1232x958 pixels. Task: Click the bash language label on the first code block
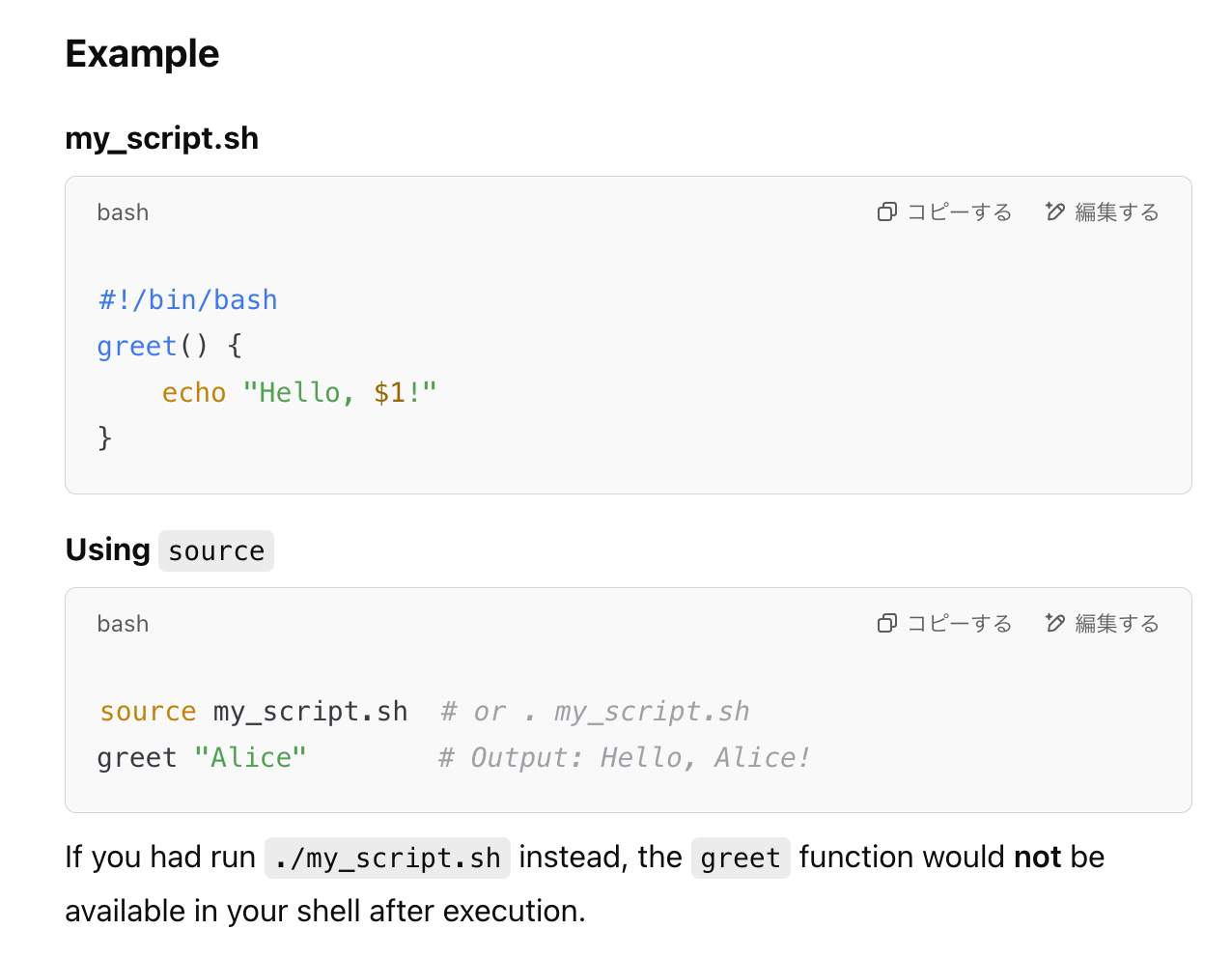click(x=123, y=211)
